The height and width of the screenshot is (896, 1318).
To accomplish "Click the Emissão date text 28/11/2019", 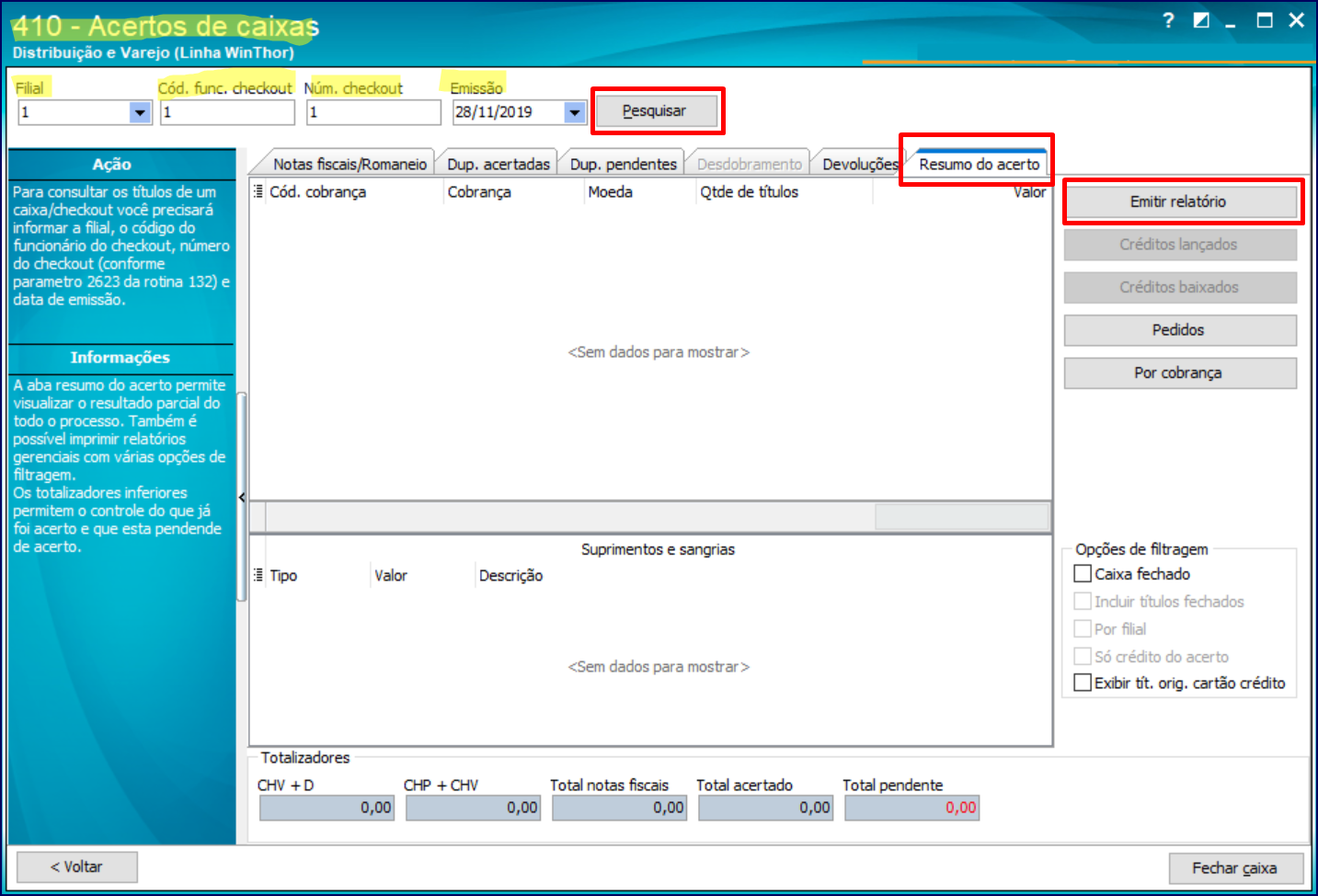I will pos(494,112).
